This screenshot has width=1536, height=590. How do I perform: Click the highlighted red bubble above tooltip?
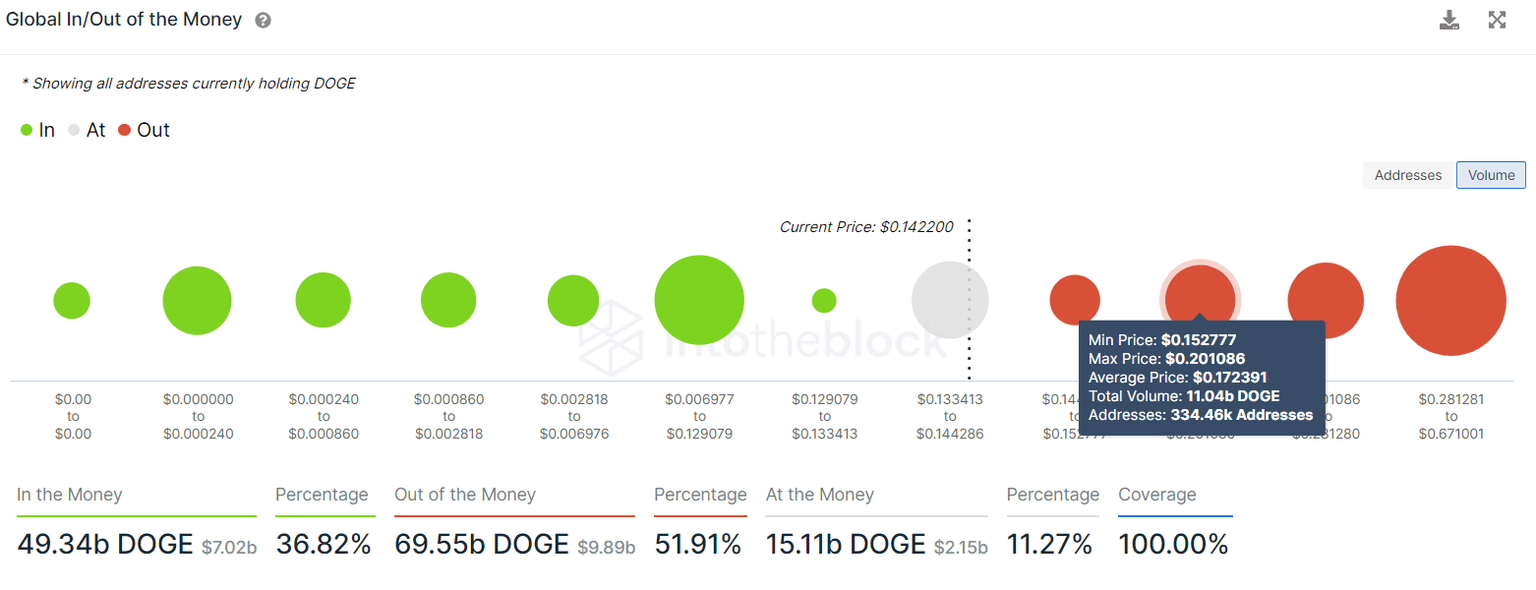pyautogui.click(x=1200, y=292)
